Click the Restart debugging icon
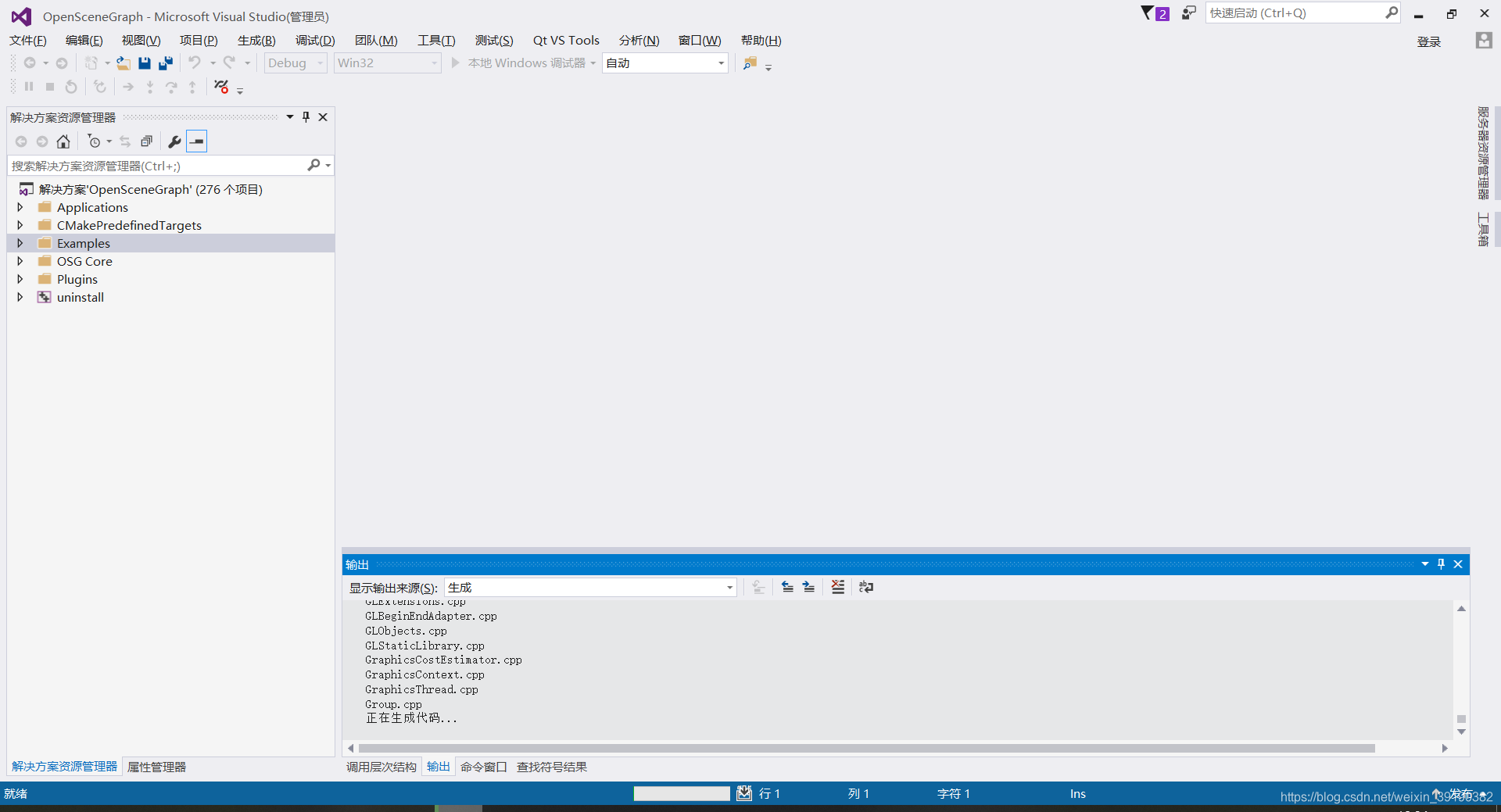The height and width of the screenshot is (812, 1501). [x=71, y=87]
